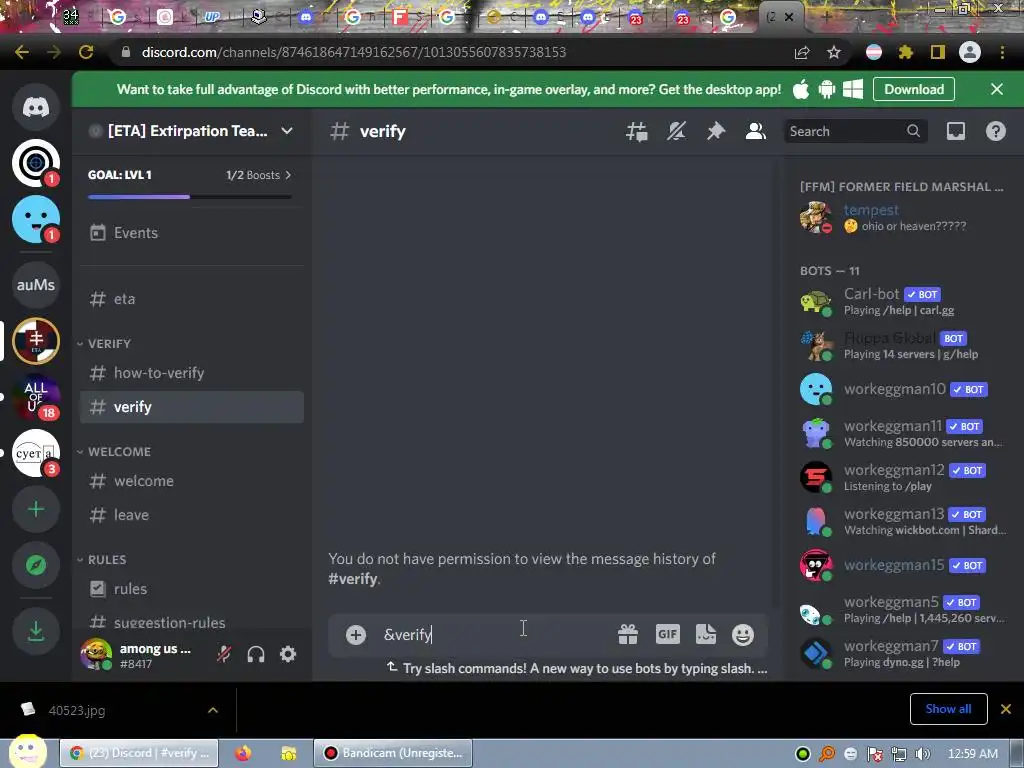Open own user avatar status panel

coord(96,654)
